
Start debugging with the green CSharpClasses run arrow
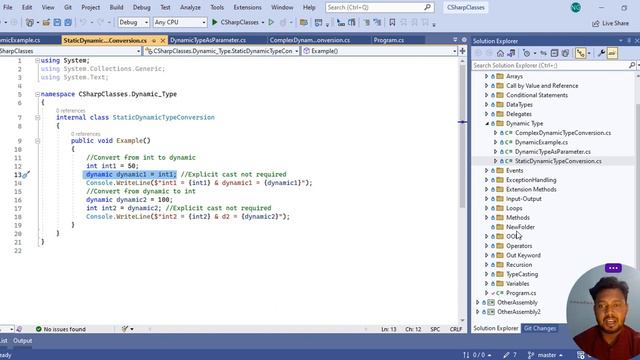[215, 22]
